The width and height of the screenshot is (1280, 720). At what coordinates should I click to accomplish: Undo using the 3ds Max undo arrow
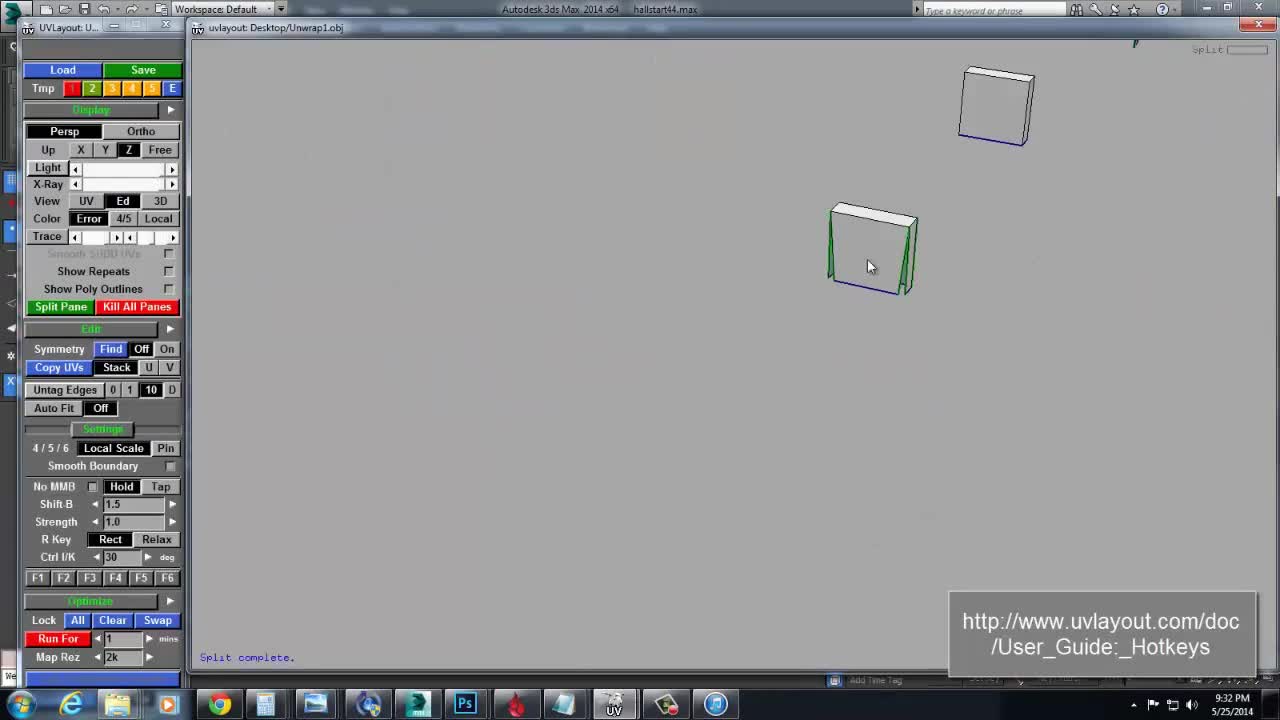coord(104,9)
